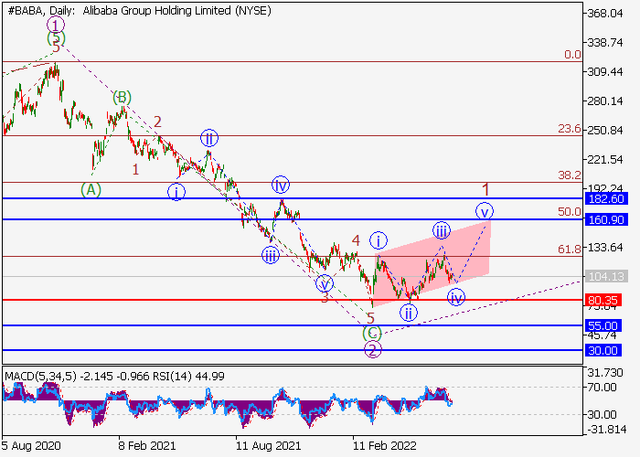Click the purple circled 2 wave label
Screen dimensions: 640x457
click(373, 350)
